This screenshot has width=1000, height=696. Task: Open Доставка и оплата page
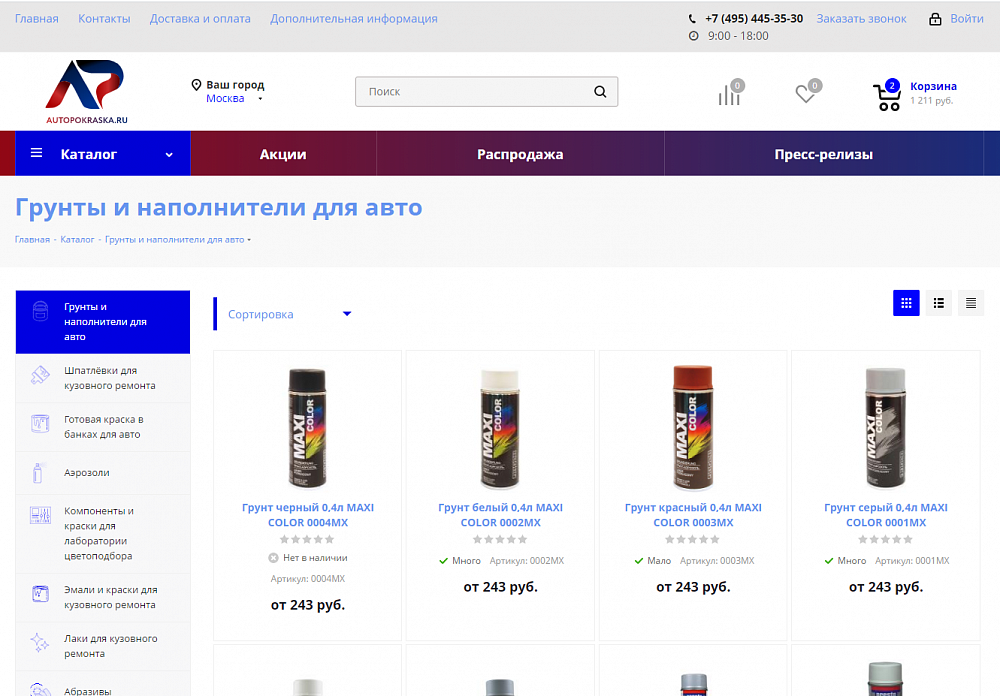(x=200, y=19)
